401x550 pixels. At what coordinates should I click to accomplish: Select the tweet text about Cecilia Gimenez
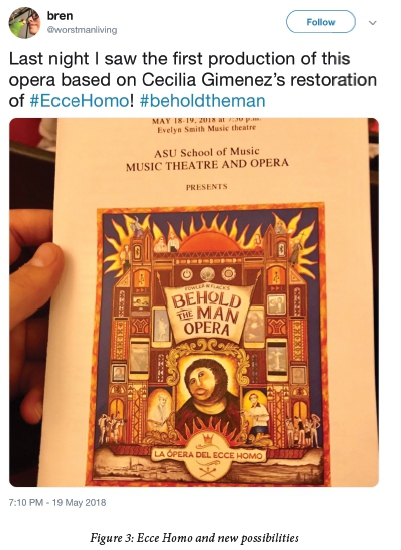click(x=193, y=80)
